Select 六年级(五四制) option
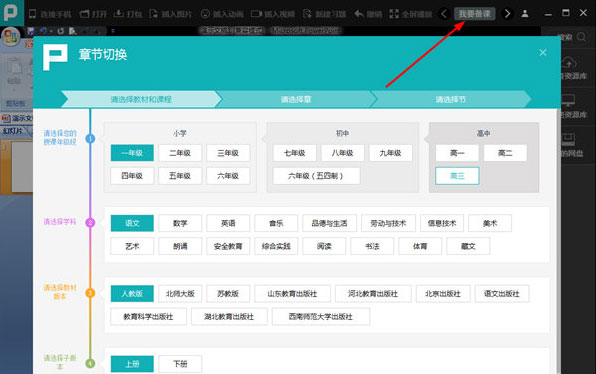Image resolution: width=596 pixels, height=374 pixels. tap(316, 176)
